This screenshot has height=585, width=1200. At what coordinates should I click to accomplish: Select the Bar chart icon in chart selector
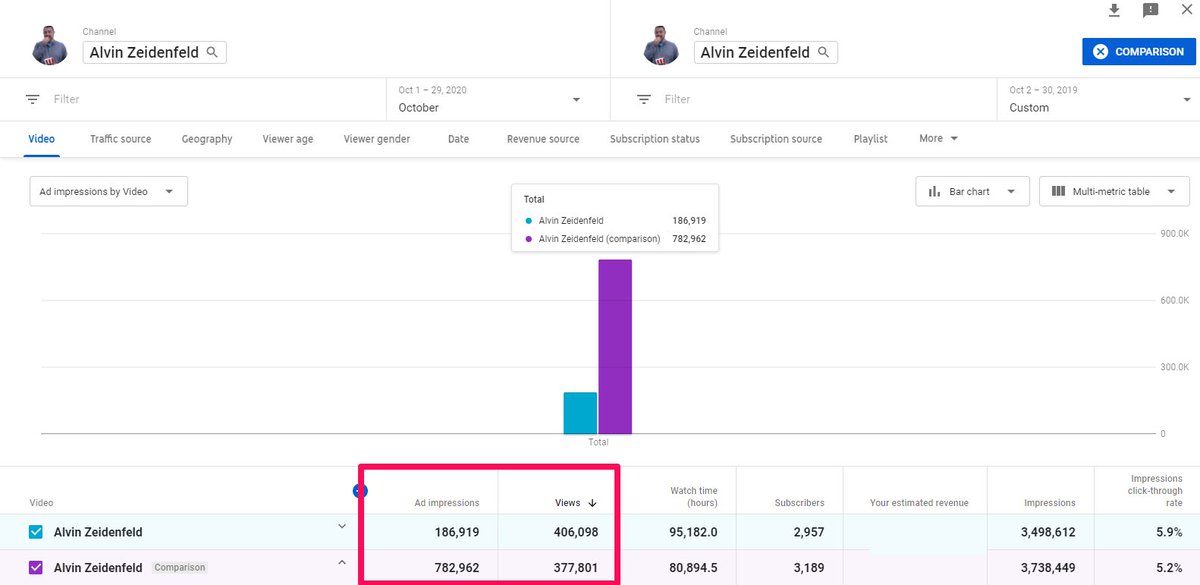click(x=933, y=191)
